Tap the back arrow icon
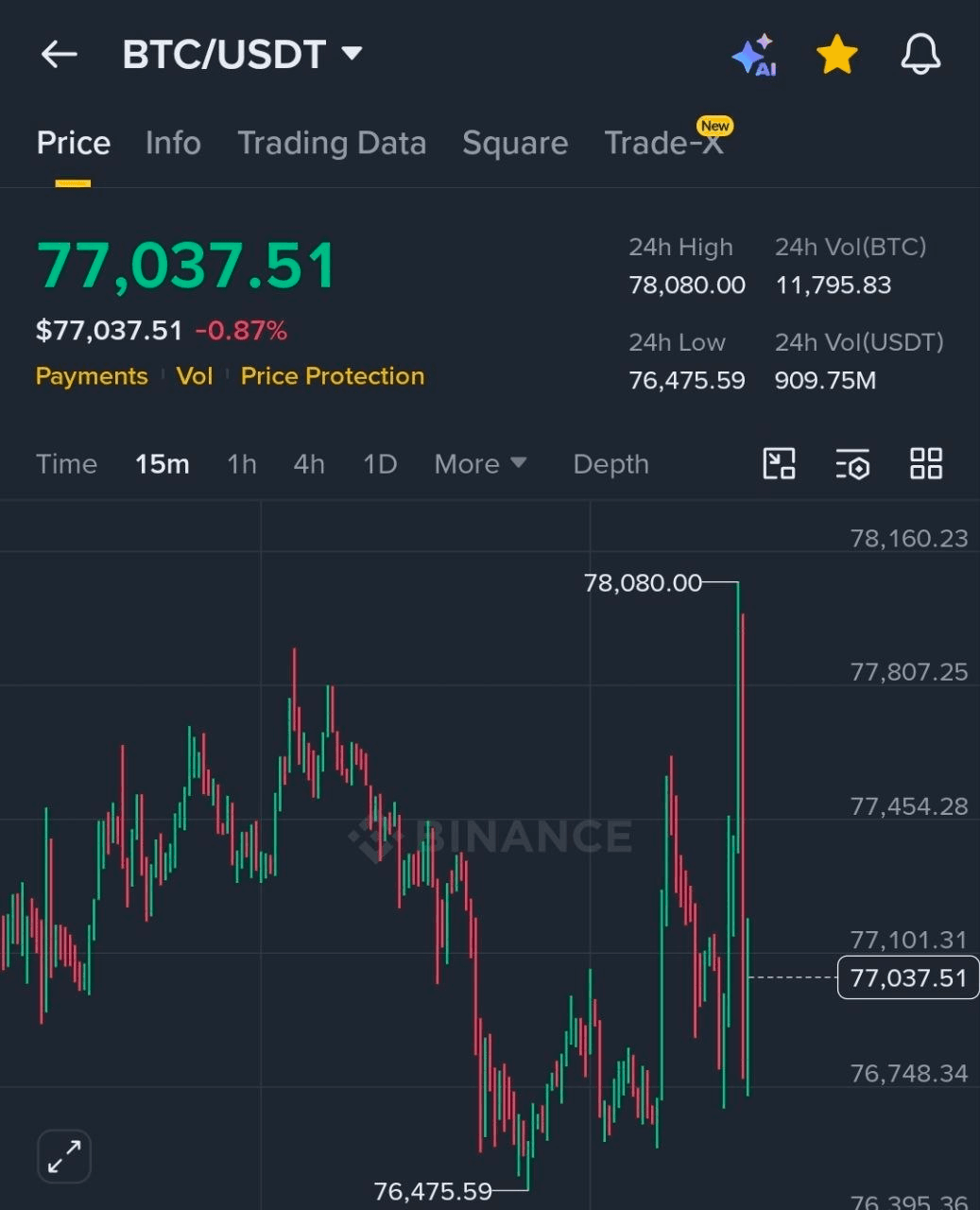 tap(59, 54)
